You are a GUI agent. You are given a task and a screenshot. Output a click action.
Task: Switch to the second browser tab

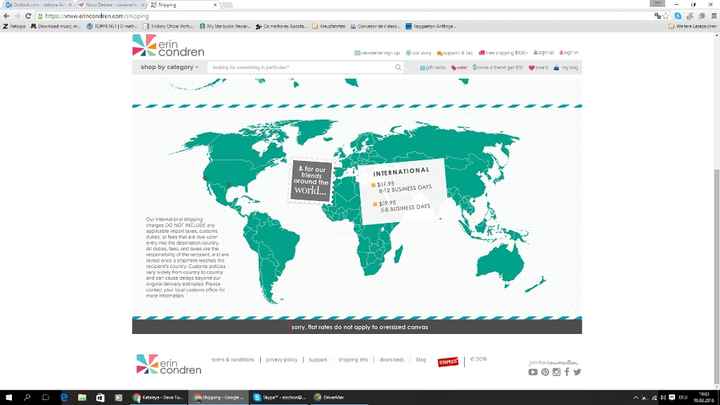point(111,5)
